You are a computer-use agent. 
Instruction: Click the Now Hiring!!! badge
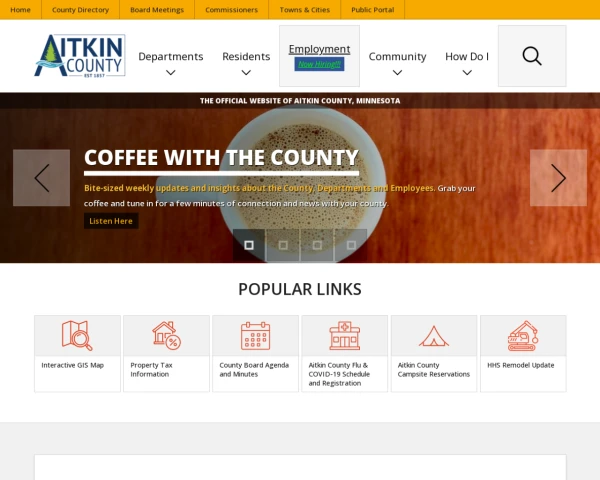[319, 64]
